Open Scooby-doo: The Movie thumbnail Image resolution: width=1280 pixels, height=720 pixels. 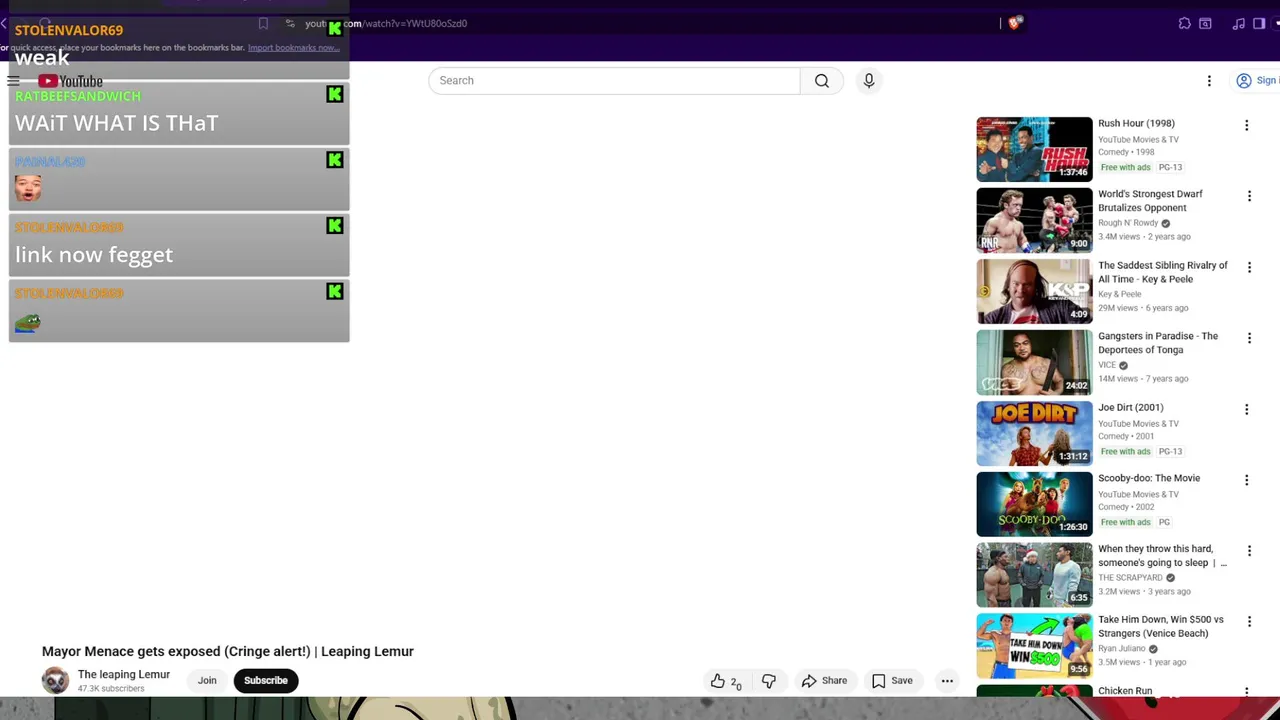[x=1034, y=504]
